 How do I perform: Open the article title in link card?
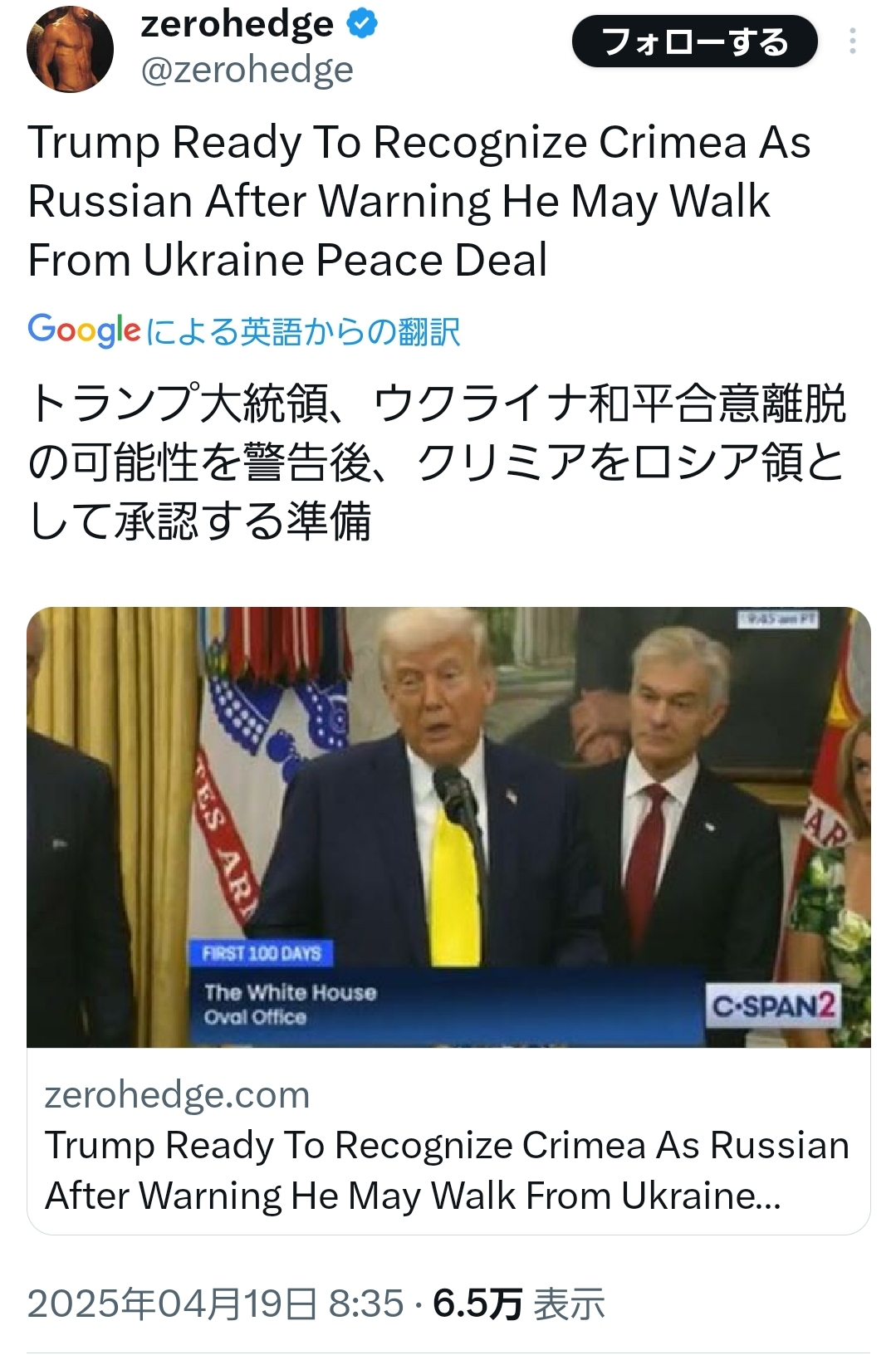447,1170
